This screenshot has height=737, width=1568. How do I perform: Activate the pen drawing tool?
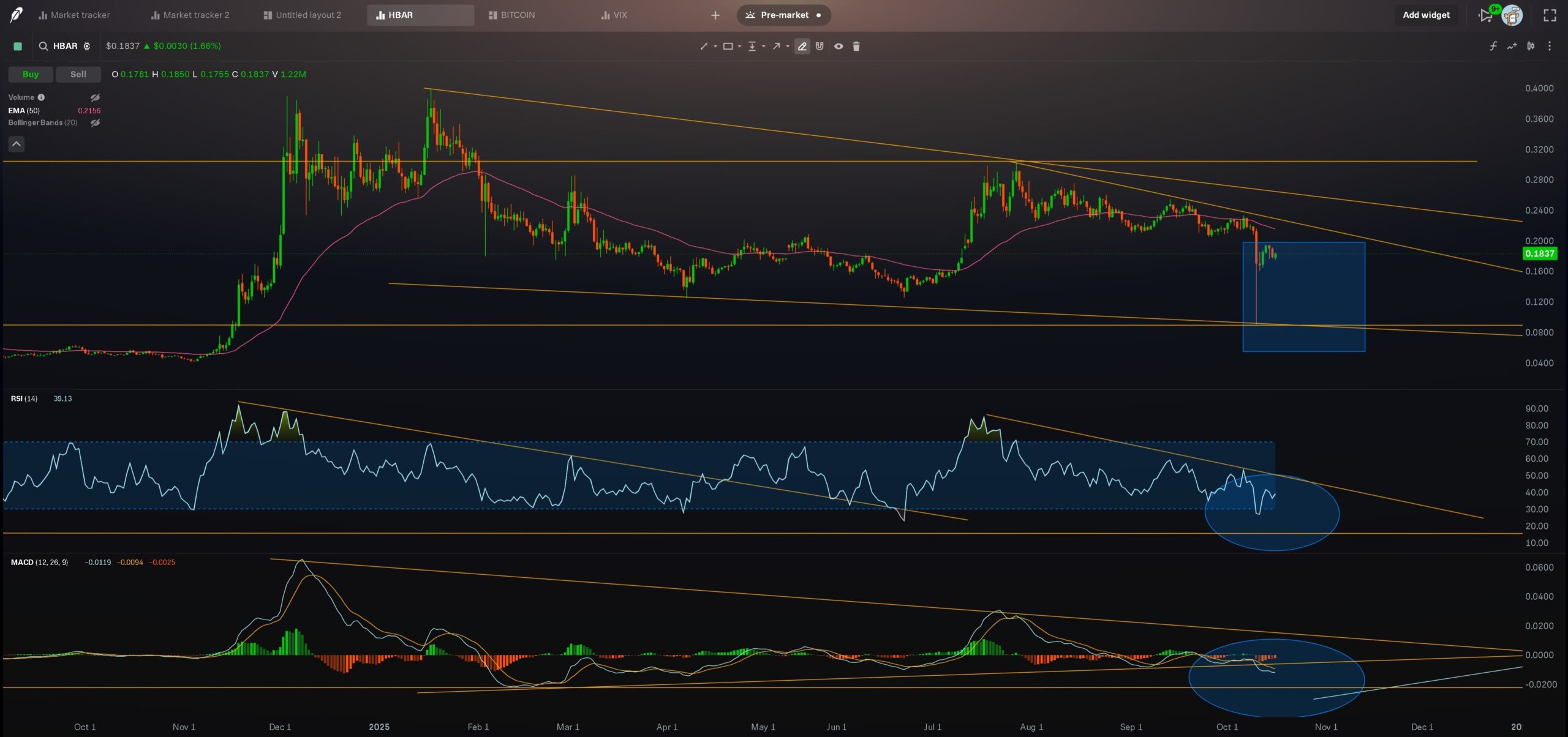pyautogui.click(x=803, y=46)
